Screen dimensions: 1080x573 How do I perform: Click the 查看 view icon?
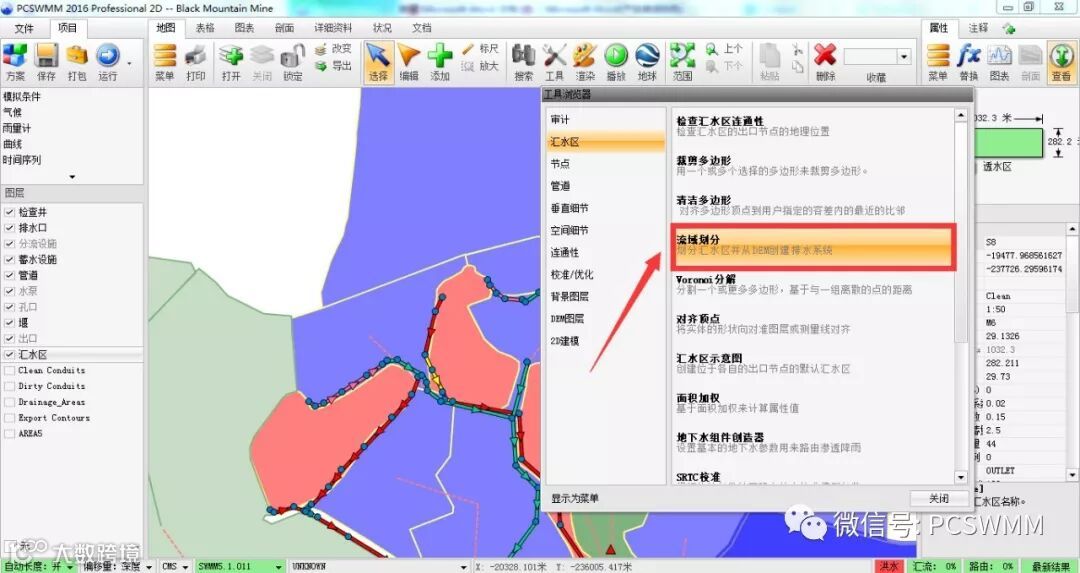[1061, 62]
